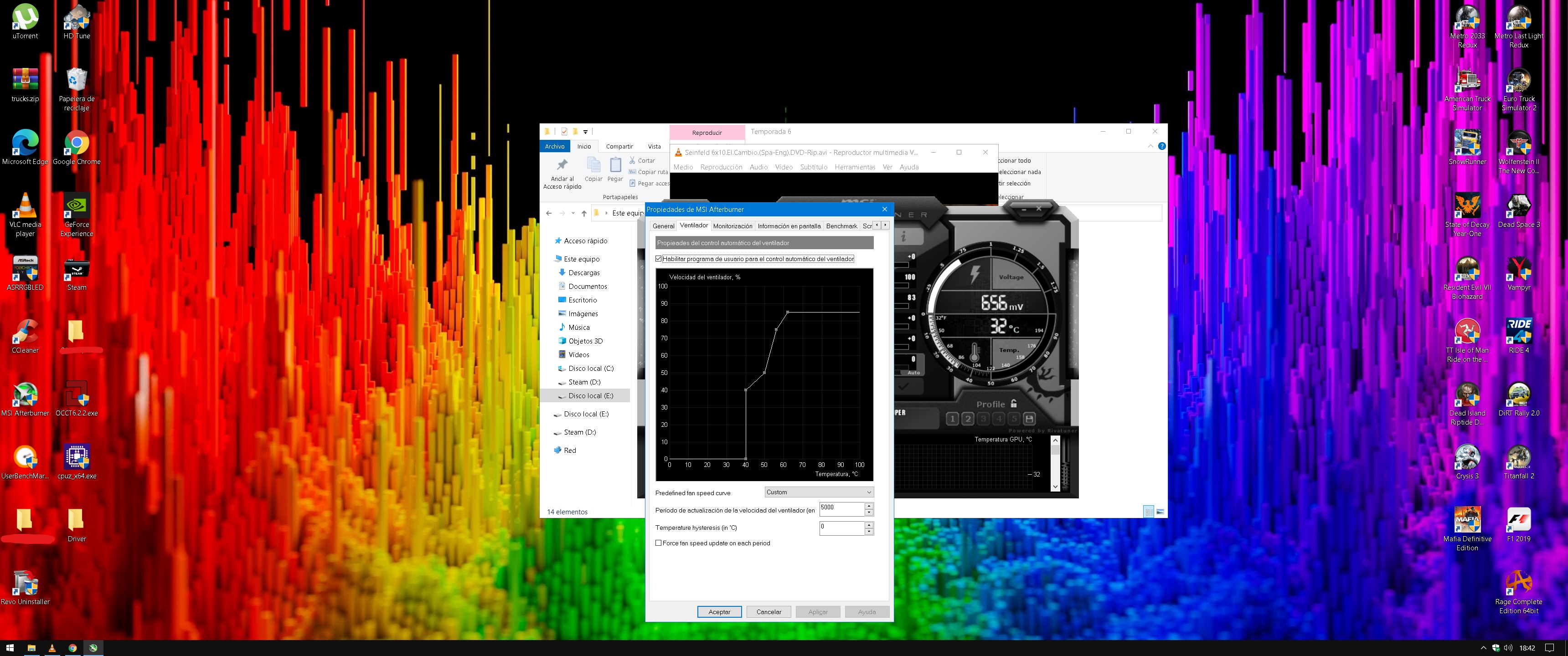
Task: Select profile slot 2 in Afterburner
Action: [x=968, y=419]
